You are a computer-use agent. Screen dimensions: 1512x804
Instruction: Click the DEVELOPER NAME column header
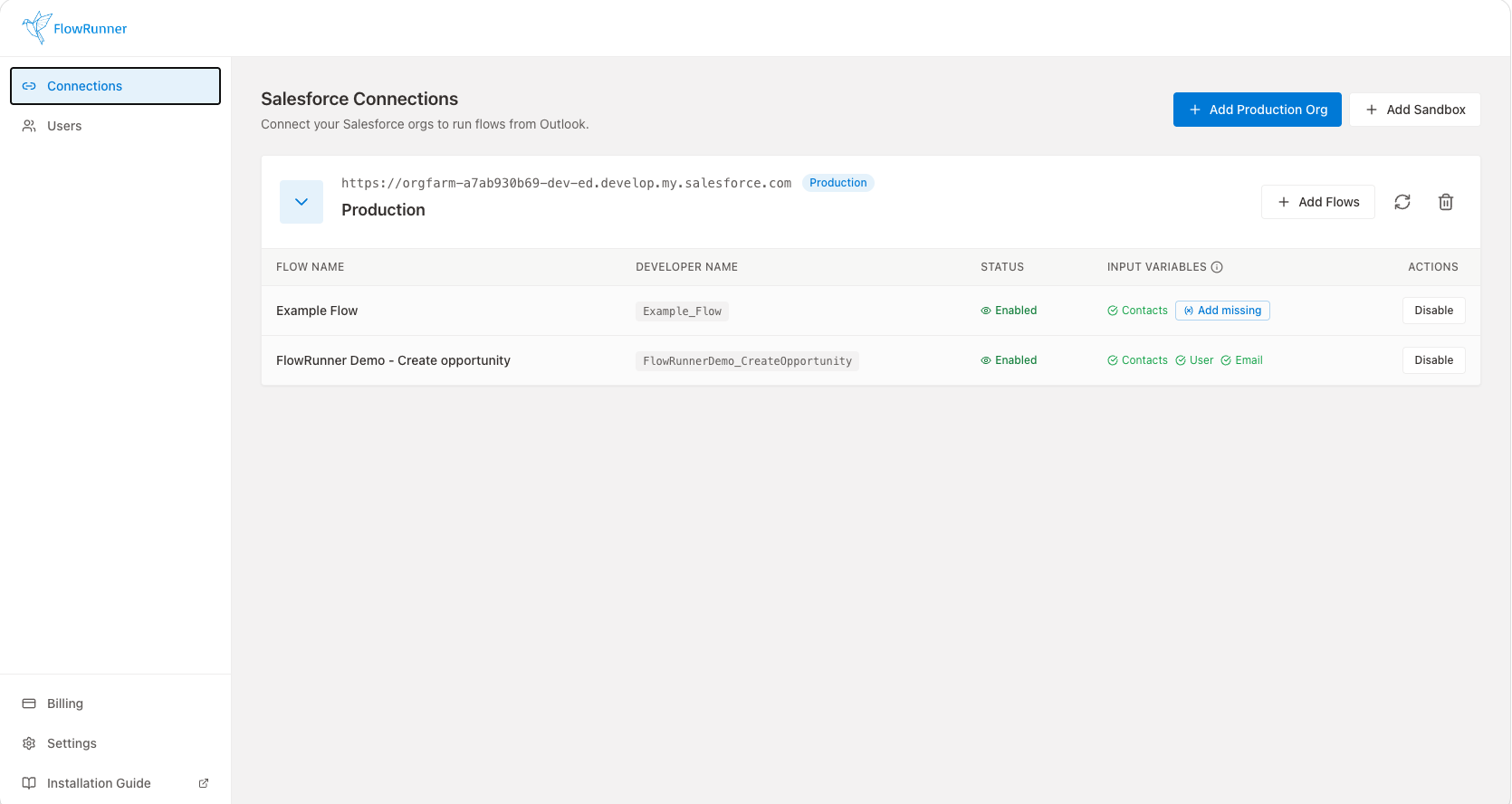point(686,267)
